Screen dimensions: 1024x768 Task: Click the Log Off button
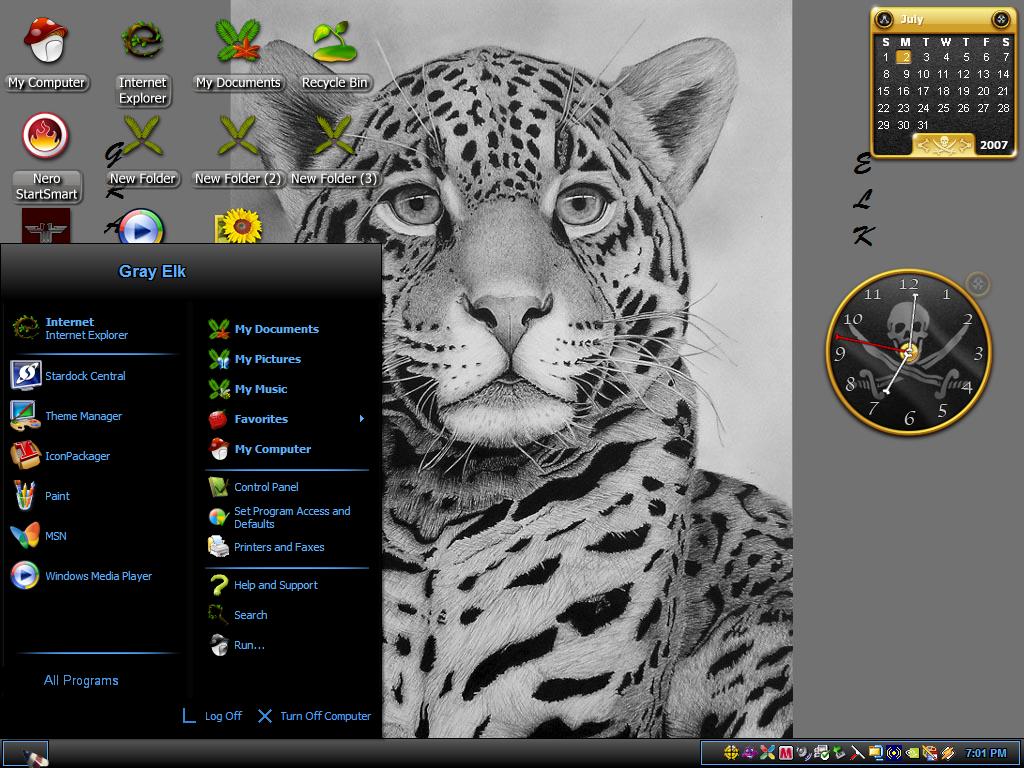click(212, 716)
